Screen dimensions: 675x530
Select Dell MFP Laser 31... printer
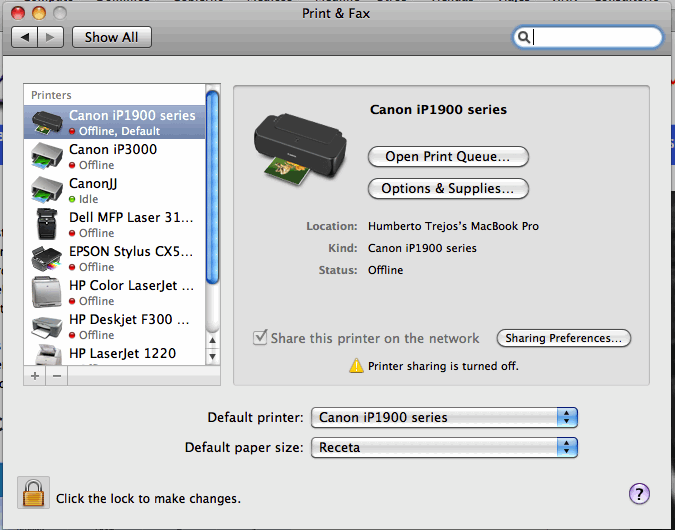115,224
